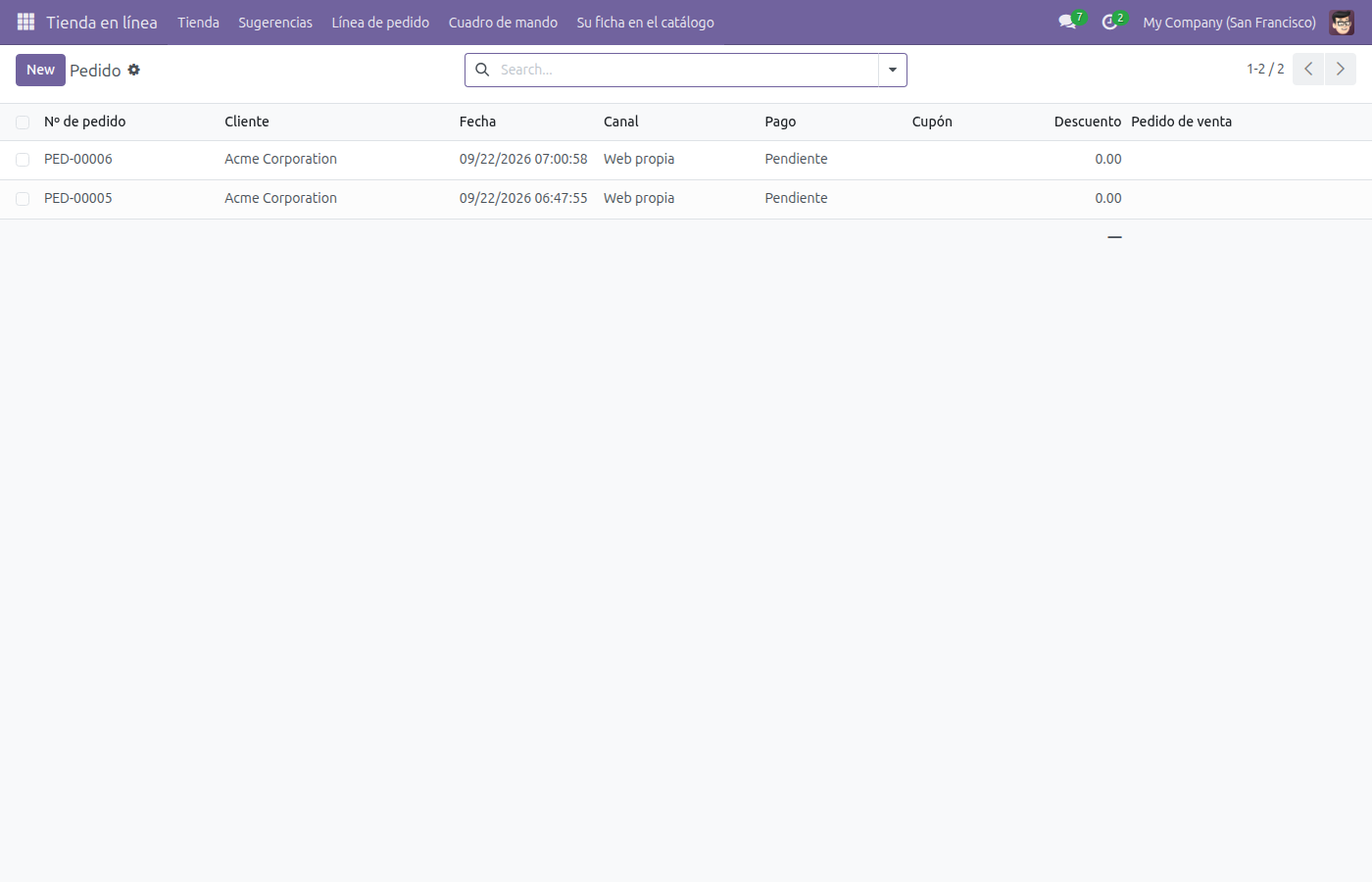The image size is (1372, 882).
Task: Open the messages chat bubble icon
Action: pyautogui.click(x=1067, y=22)
